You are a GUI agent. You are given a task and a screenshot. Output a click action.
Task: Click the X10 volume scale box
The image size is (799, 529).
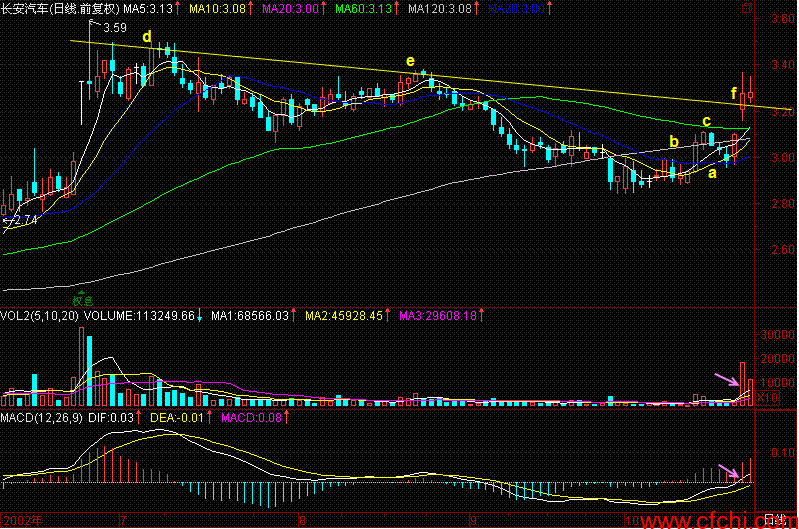[x=767, y=398]
